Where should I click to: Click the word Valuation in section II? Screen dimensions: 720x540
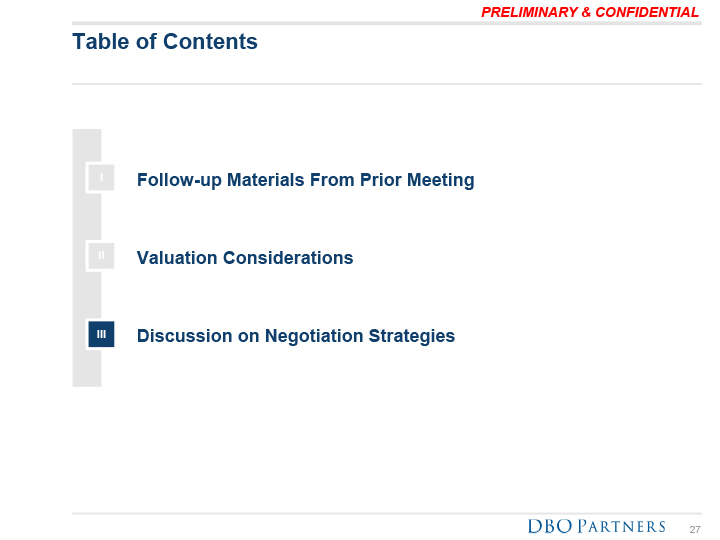(x=177, y=258)
